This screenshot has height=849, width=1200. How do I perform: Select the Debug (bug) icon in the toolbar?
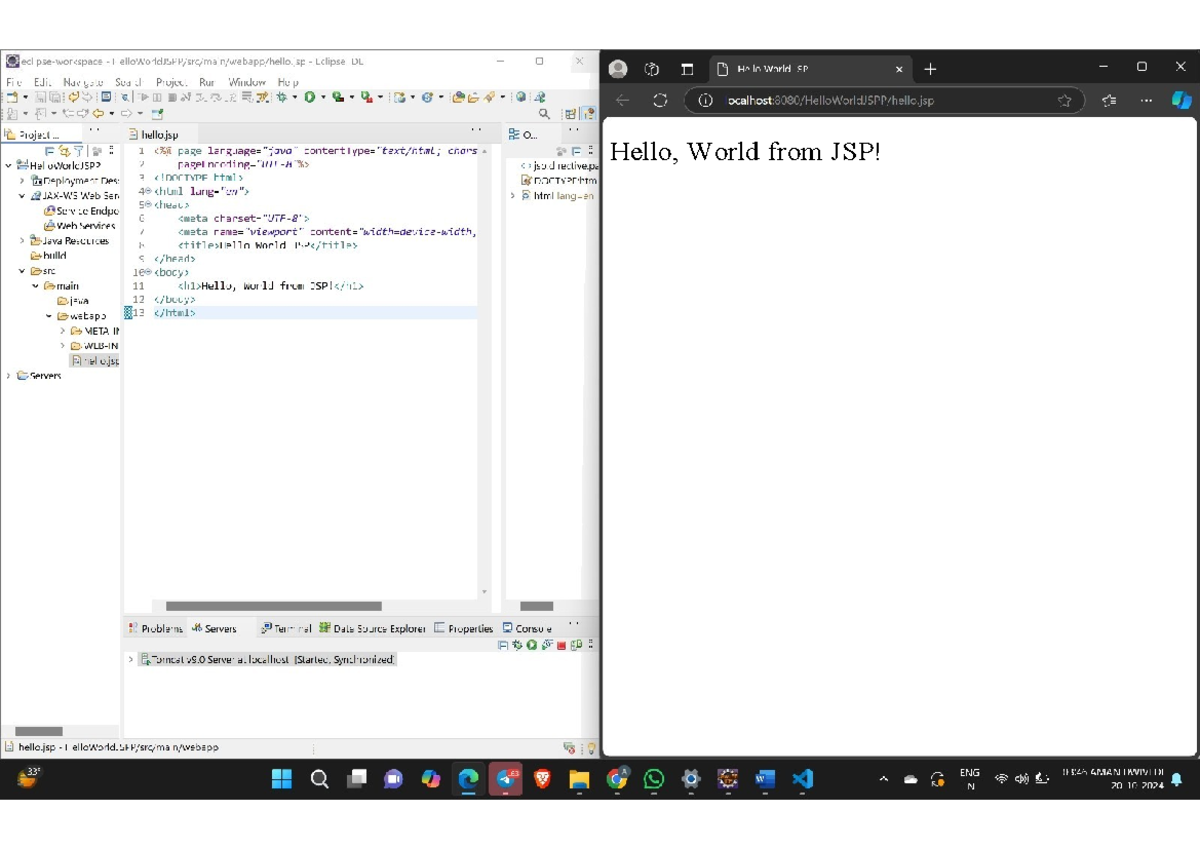(283, 97)
